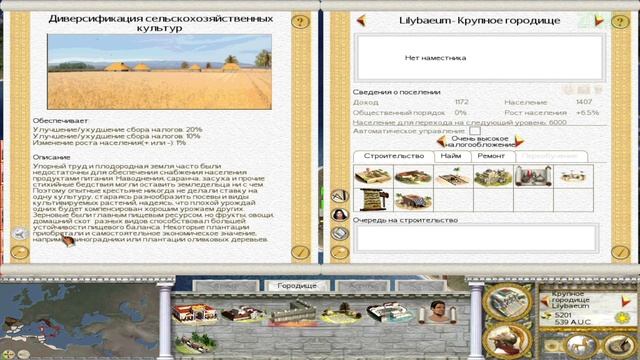
Task: Open the 'Городище' tab in bottom panel
Action: tap(297, 286)
